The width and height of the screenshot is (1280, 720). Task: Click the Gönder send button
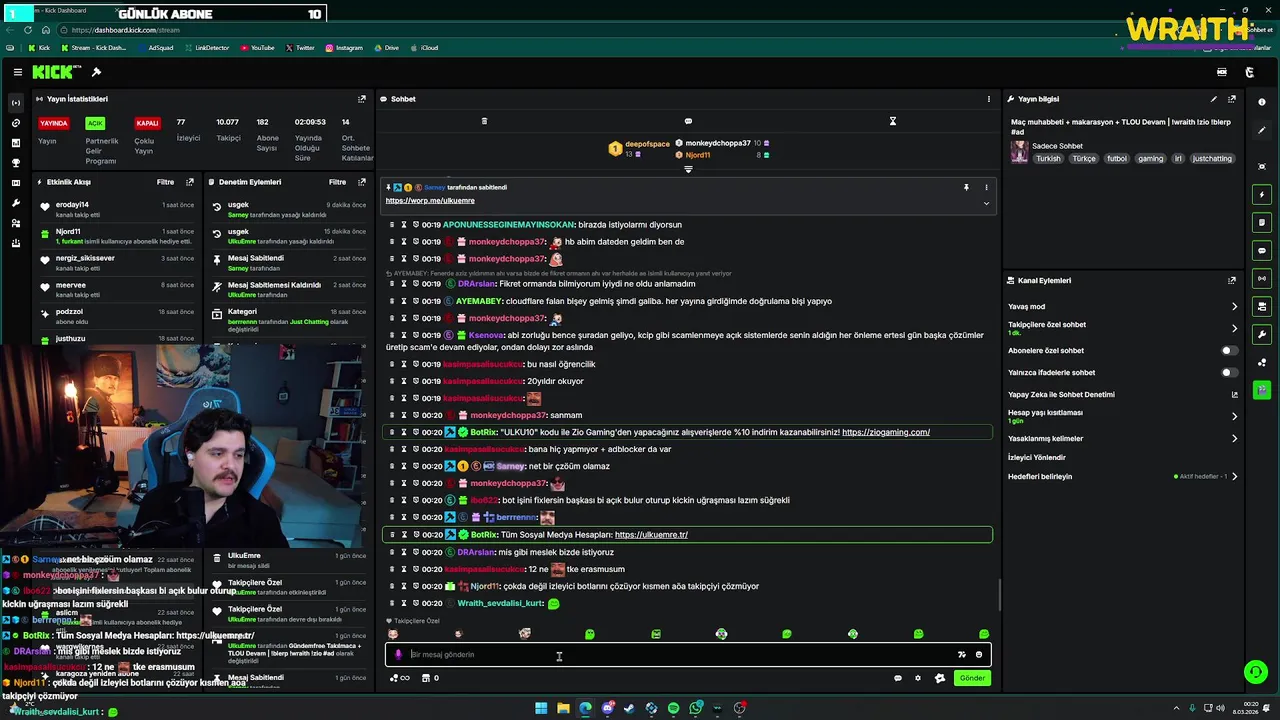pos(972,678)
